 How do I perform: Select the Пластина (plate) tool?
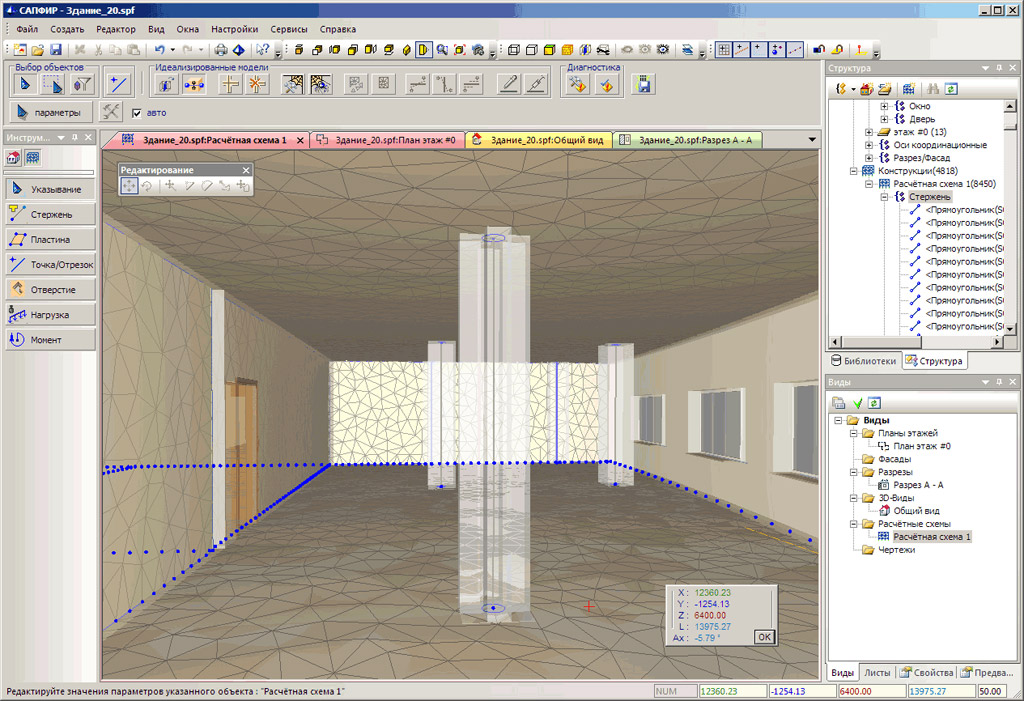tap(50, 239)
